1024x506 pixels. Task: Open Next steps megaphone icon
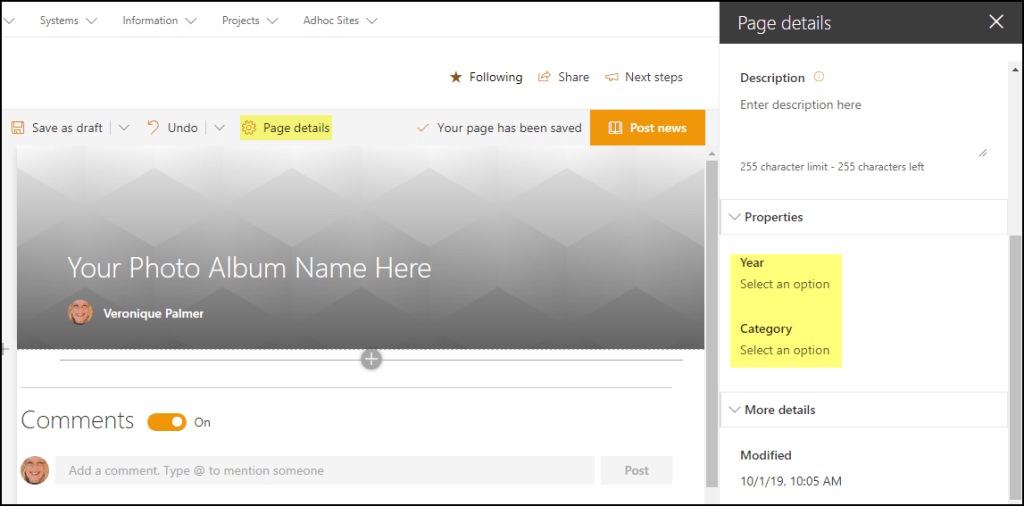612,77
